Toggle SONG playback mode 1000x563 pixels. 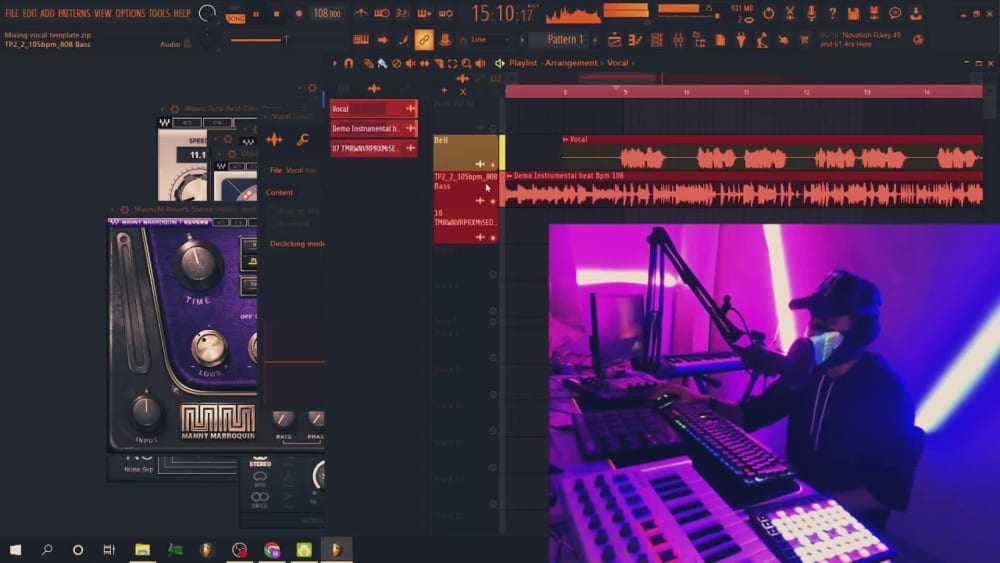click(x=235, y=16)
